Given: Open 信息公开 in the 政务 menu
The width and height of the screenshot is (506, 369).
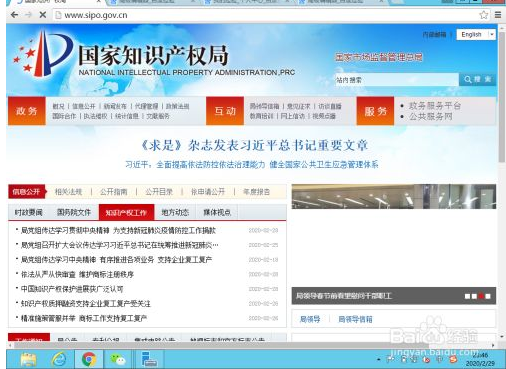Looking at the screenshot, I should point(84,106).
